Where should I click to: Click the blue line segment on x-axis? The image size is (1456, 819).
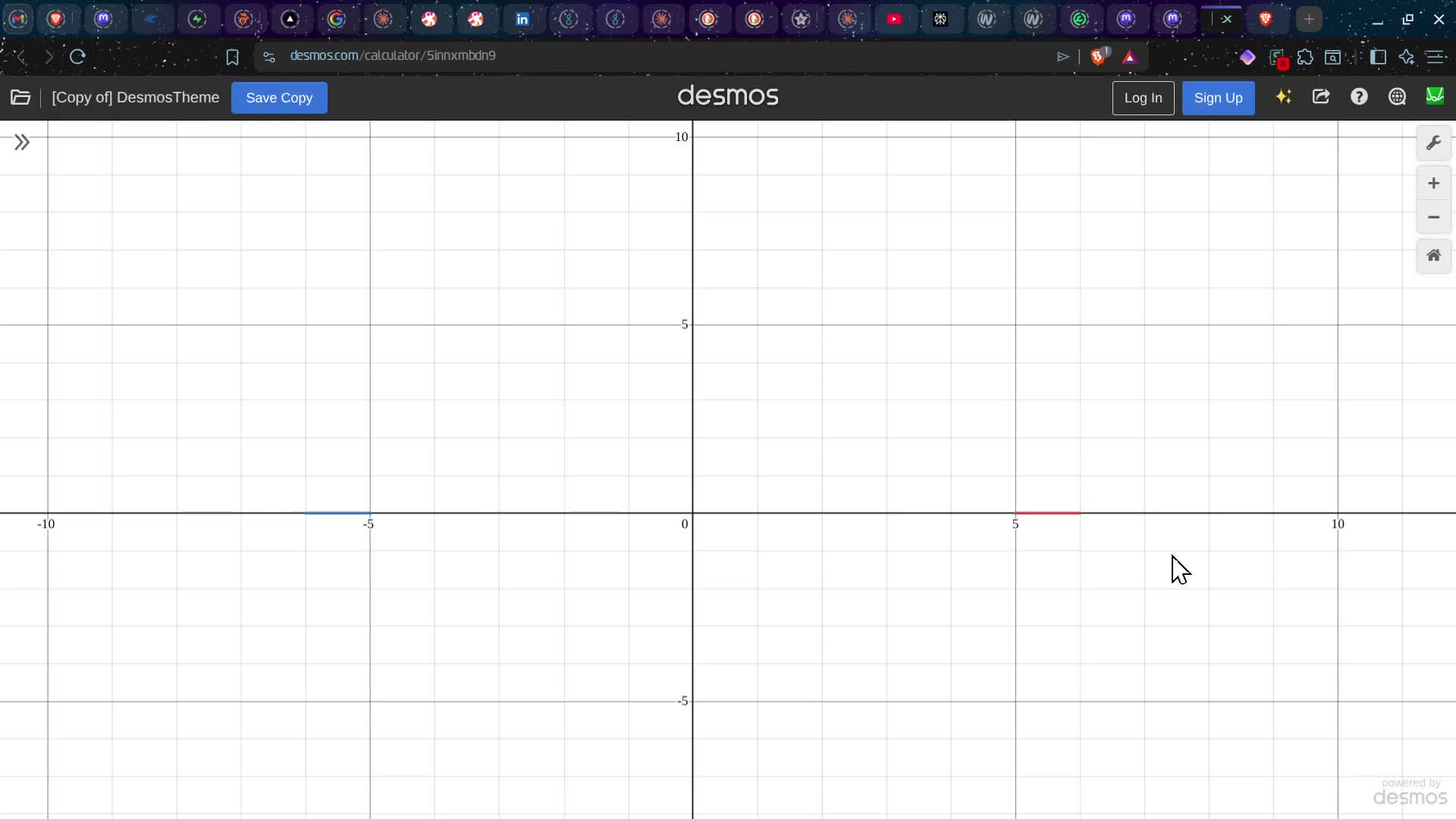pyautogui.click(x=337, y=513)
